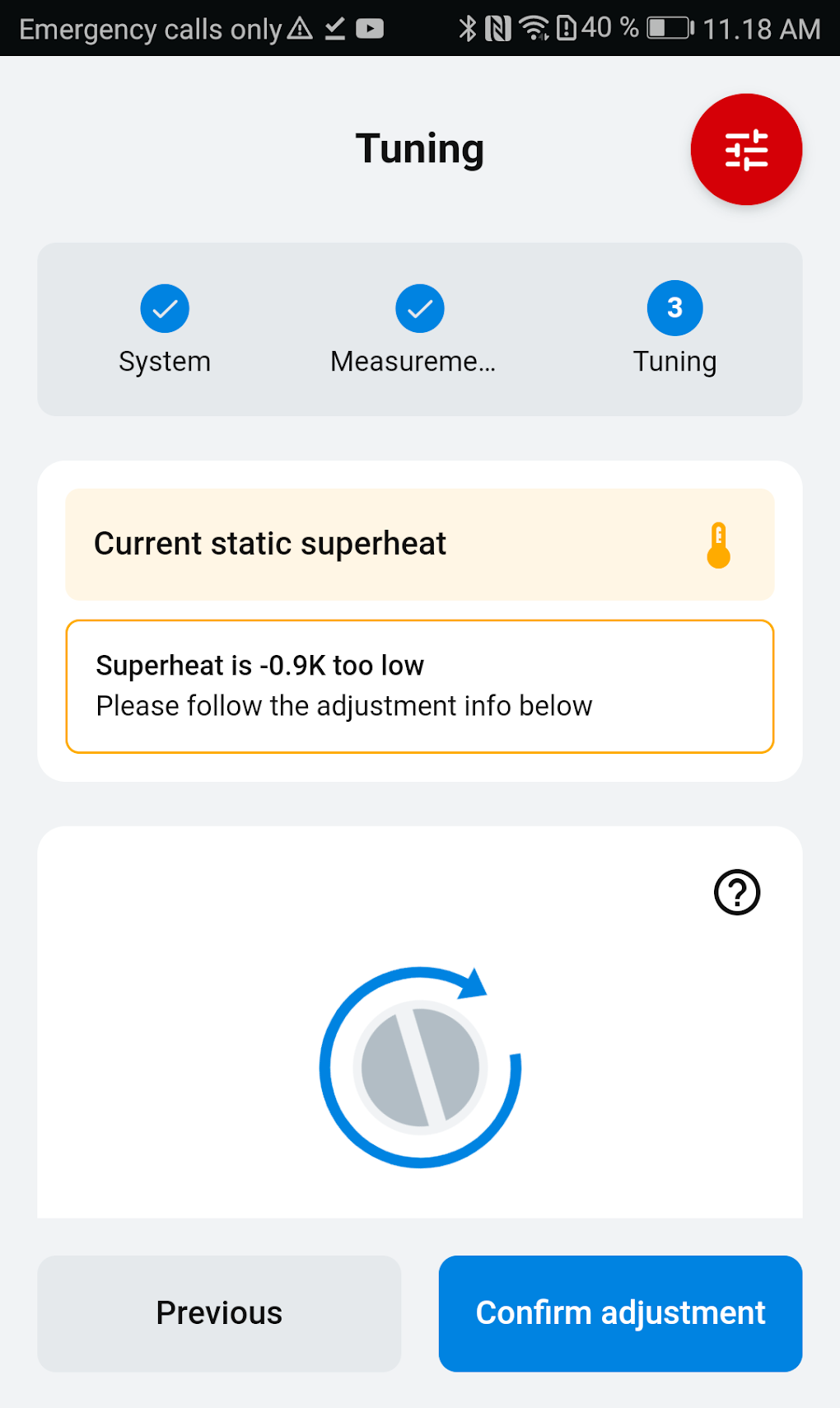Select the Tuning step label

[674, 362]
